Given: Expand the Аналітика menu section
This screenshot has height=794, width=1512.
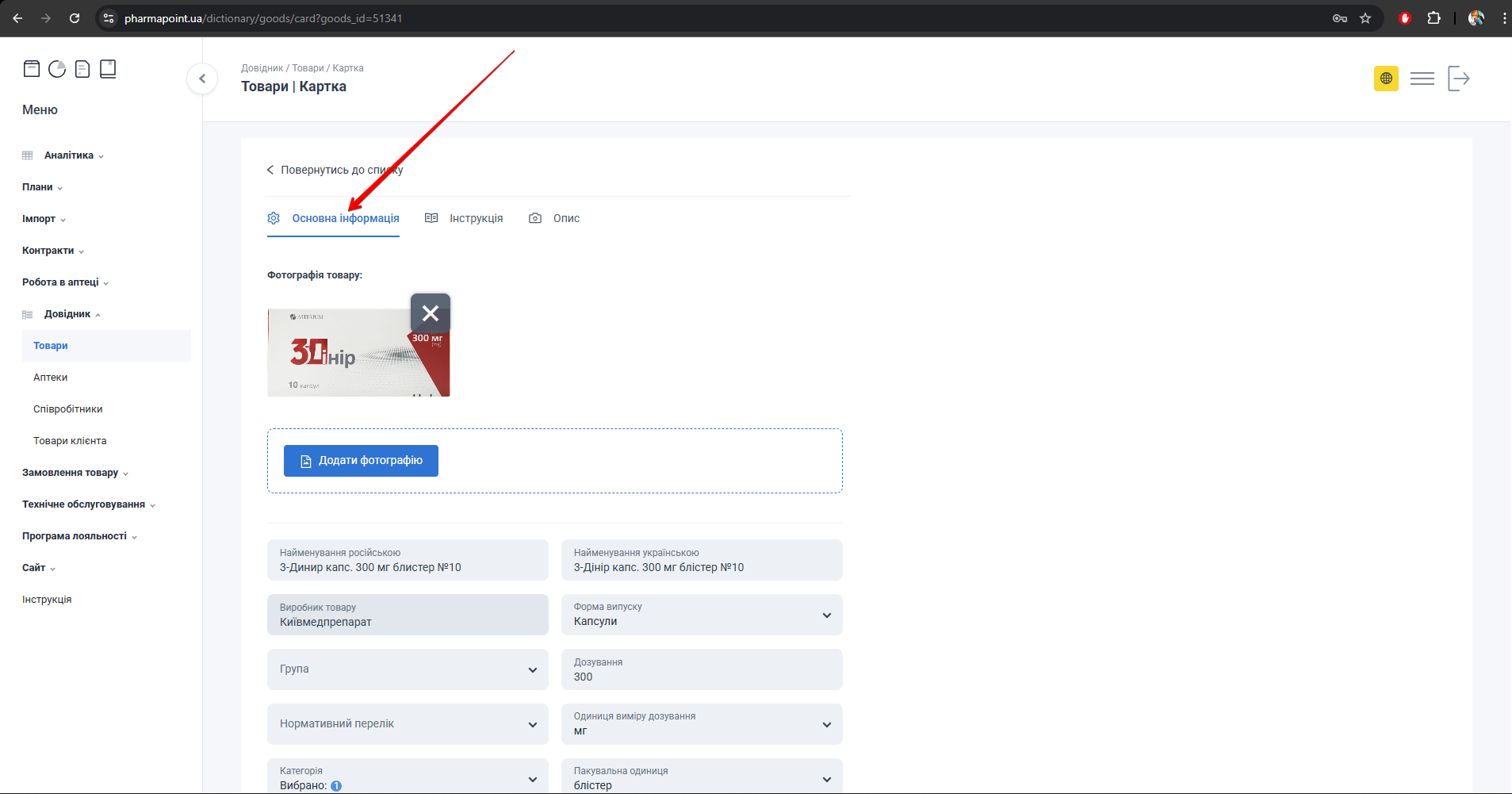Looking at the screenshot, I should click(69, 155).
